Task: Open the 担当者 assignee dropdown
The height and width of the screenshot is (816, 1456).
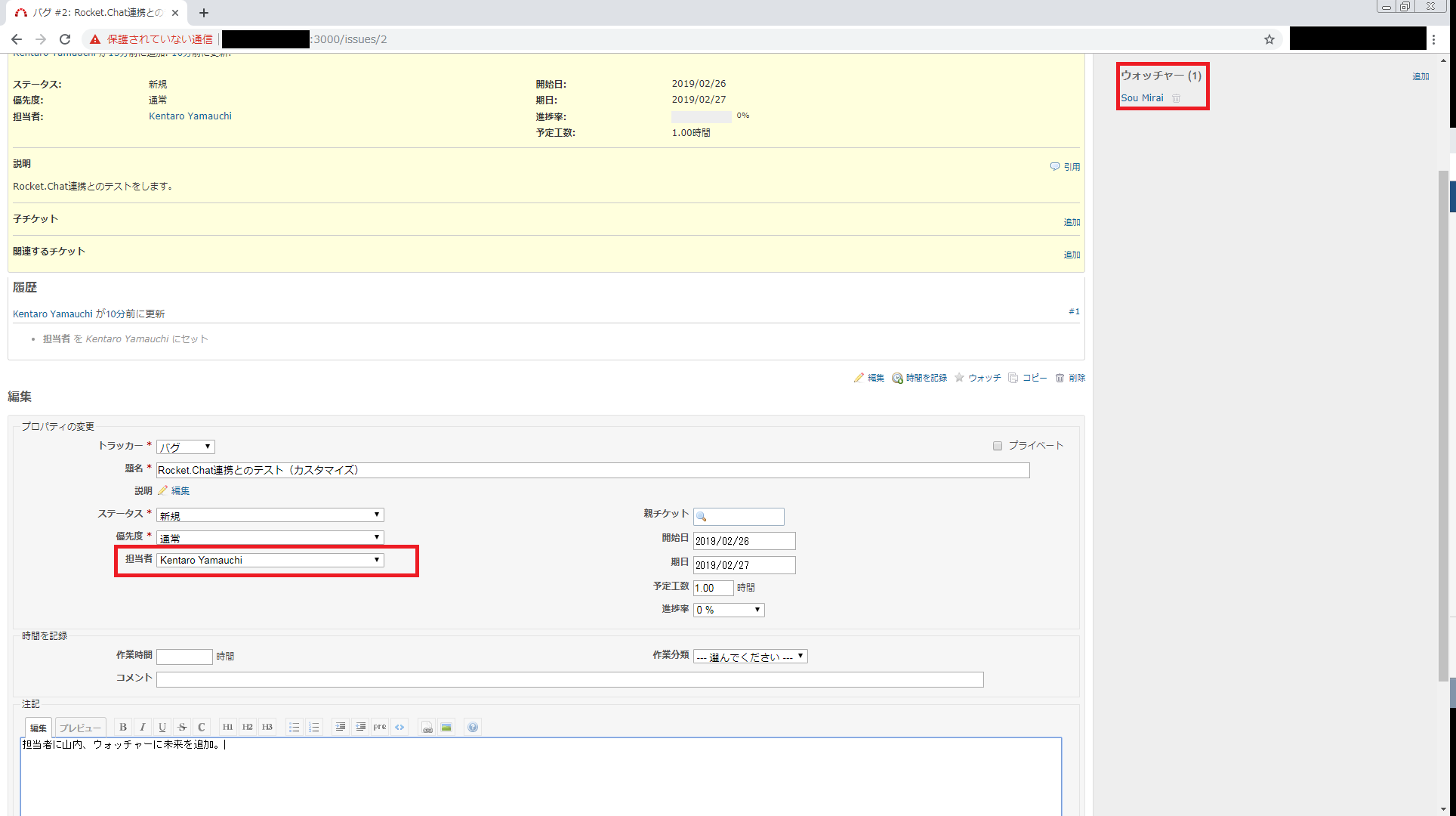Action: coord(270,560)
